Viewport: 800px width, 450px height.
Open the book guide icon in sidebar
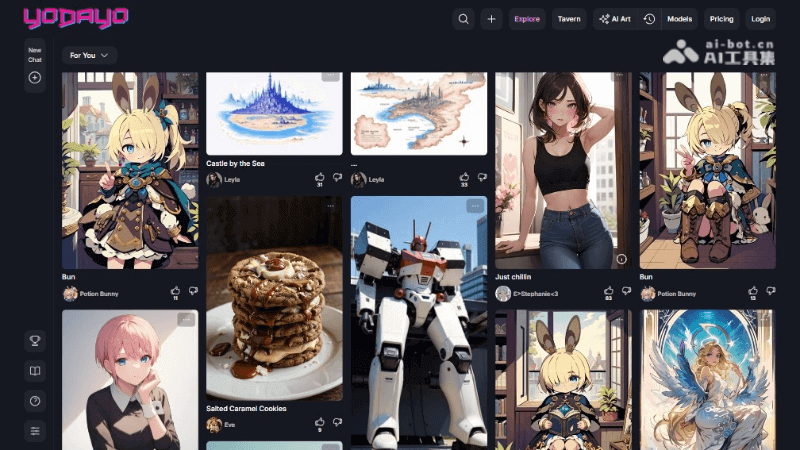35,371
